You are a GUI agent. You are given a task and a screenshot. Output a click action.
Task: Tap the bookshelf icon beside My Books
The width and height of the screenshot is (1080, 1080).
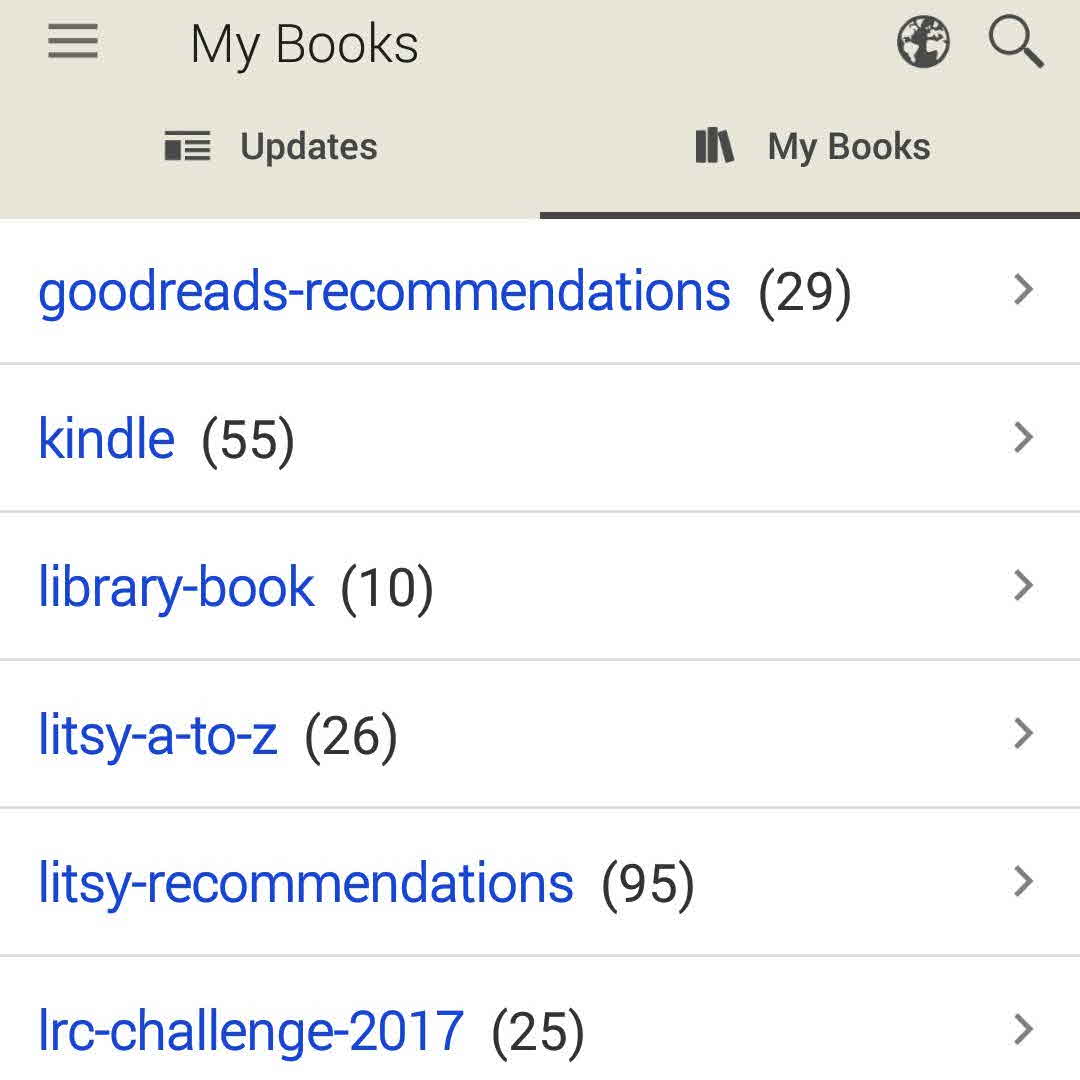(714, 147)
